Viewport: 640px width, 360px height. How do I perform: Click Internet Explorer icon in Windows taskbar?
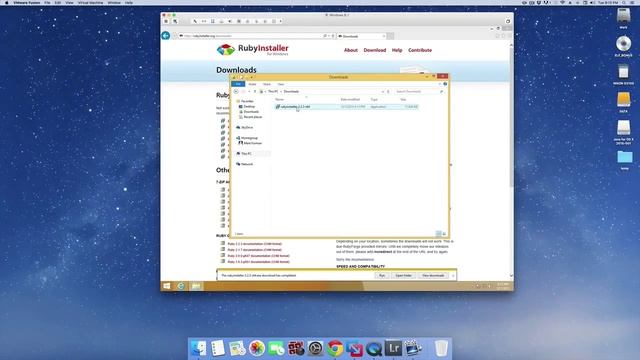(181, 286)
